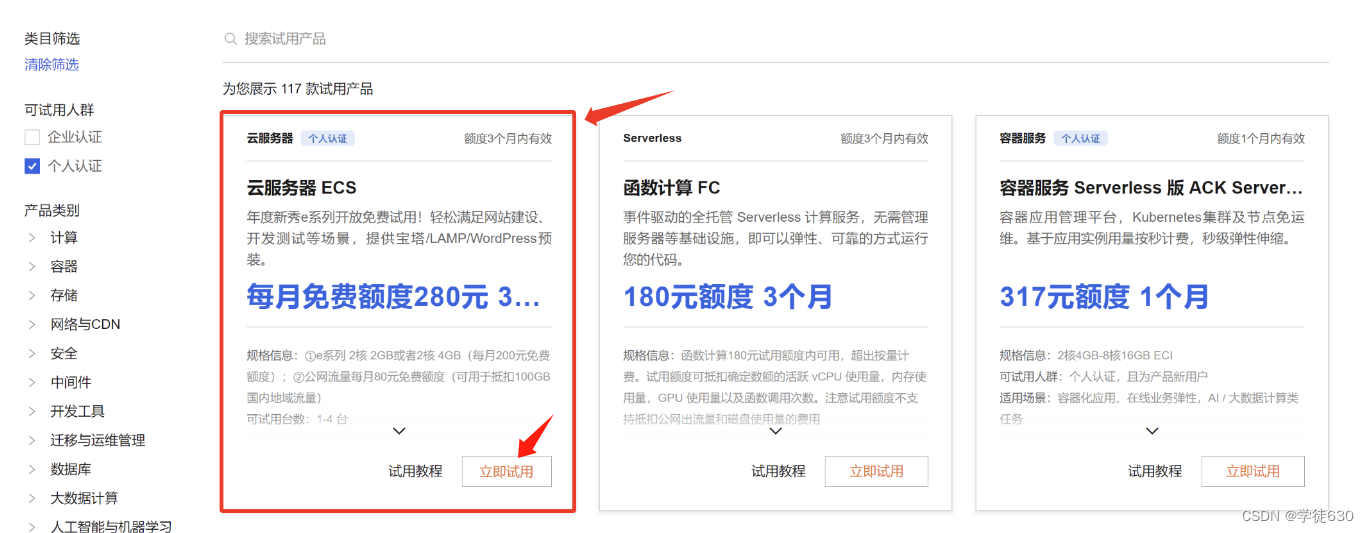Expand the 安全 category chevron
The height and width of the screenshot is (533, 1369).
(33, 353)
